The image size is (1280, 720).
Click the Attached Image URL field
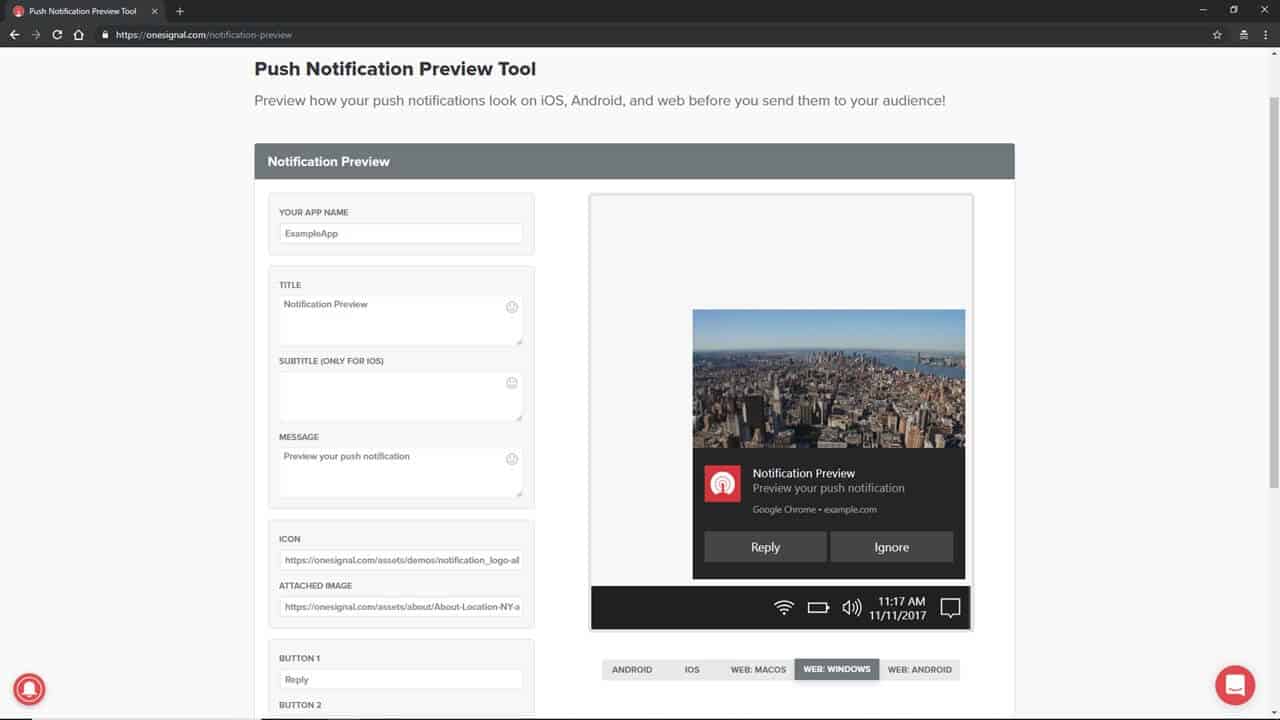[400, 606]
